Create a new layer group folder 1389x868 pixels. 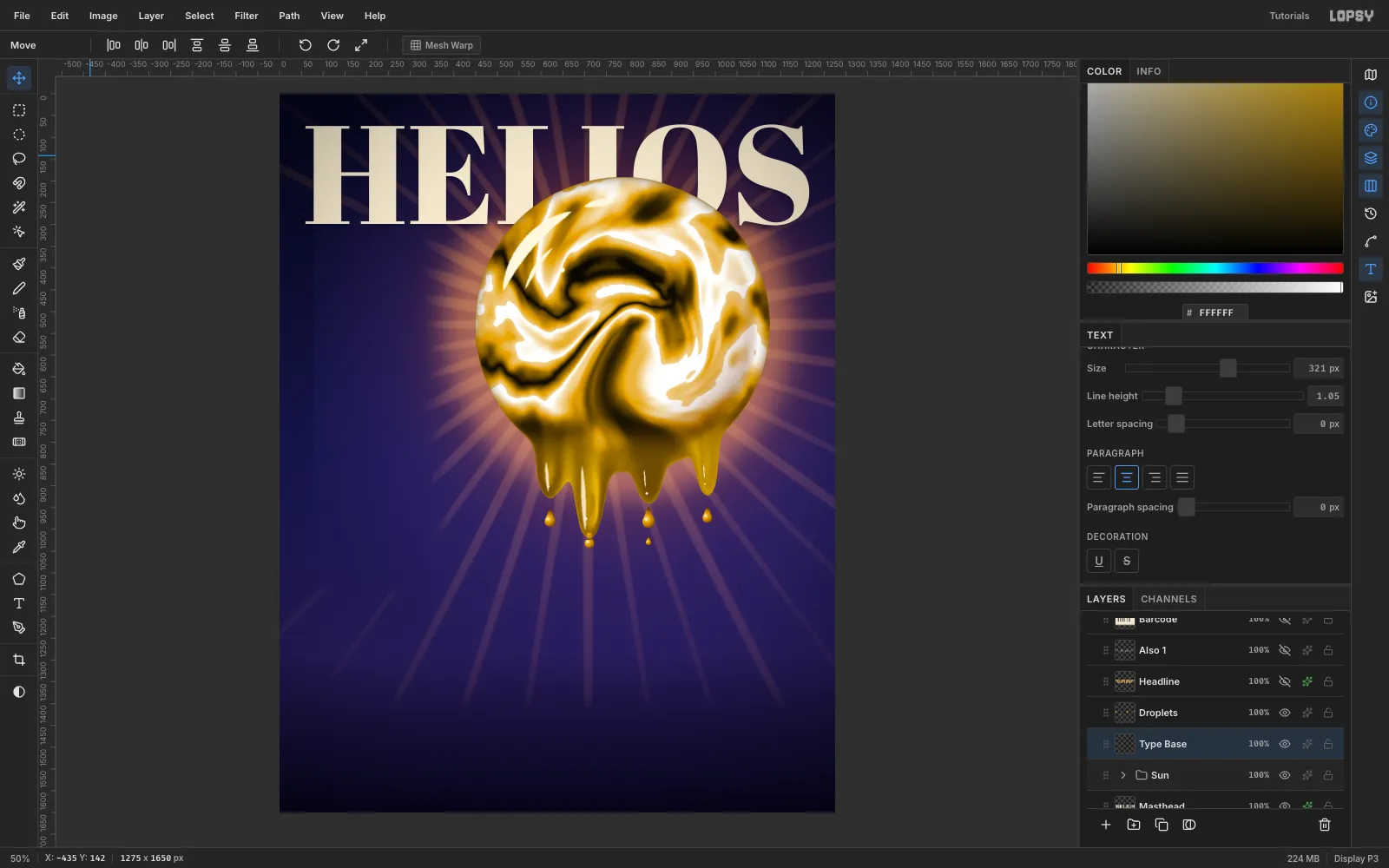(x=1134, y=825)
